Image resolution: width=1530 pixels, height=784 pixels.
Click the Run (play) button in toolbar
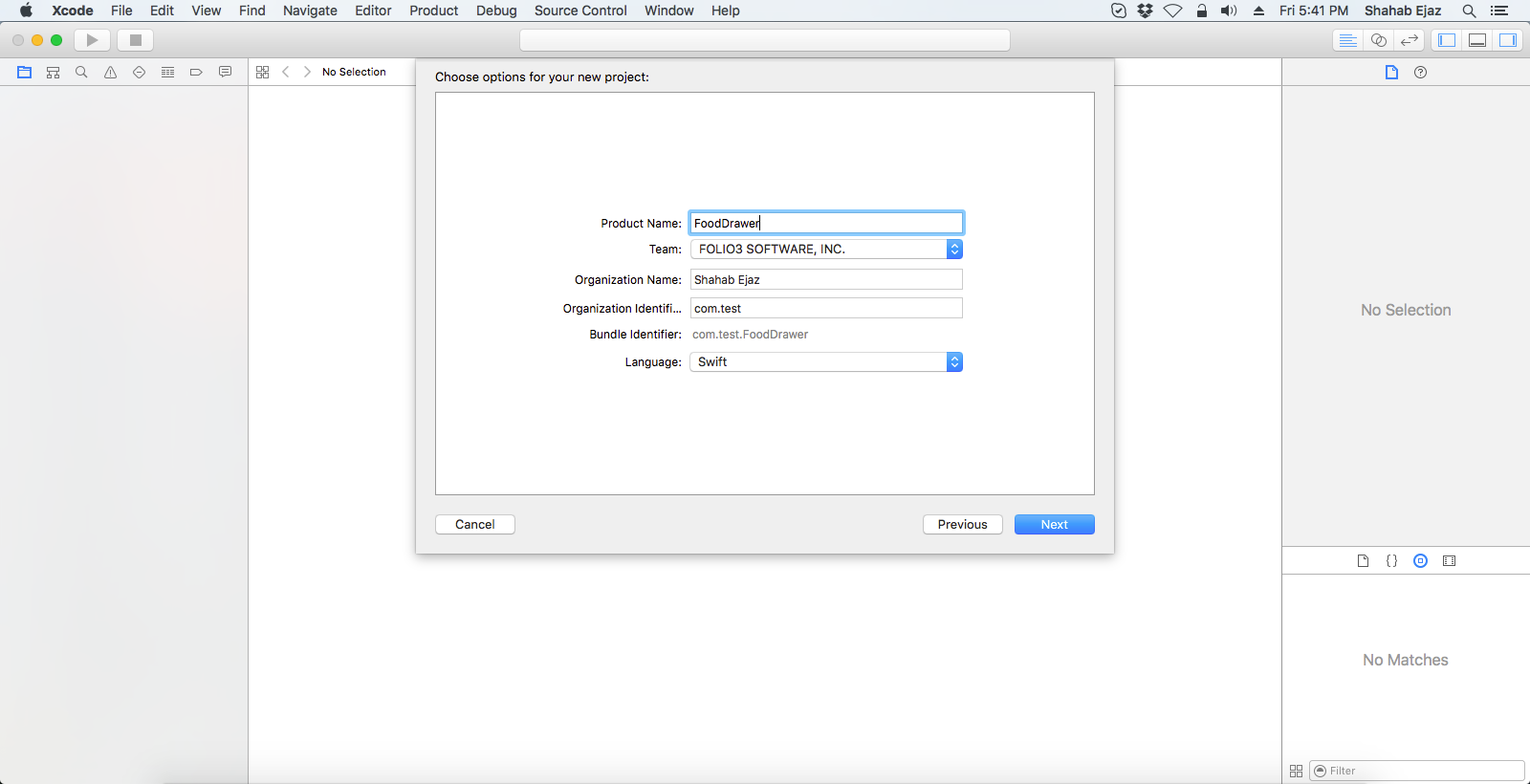[x=93, y=40]
